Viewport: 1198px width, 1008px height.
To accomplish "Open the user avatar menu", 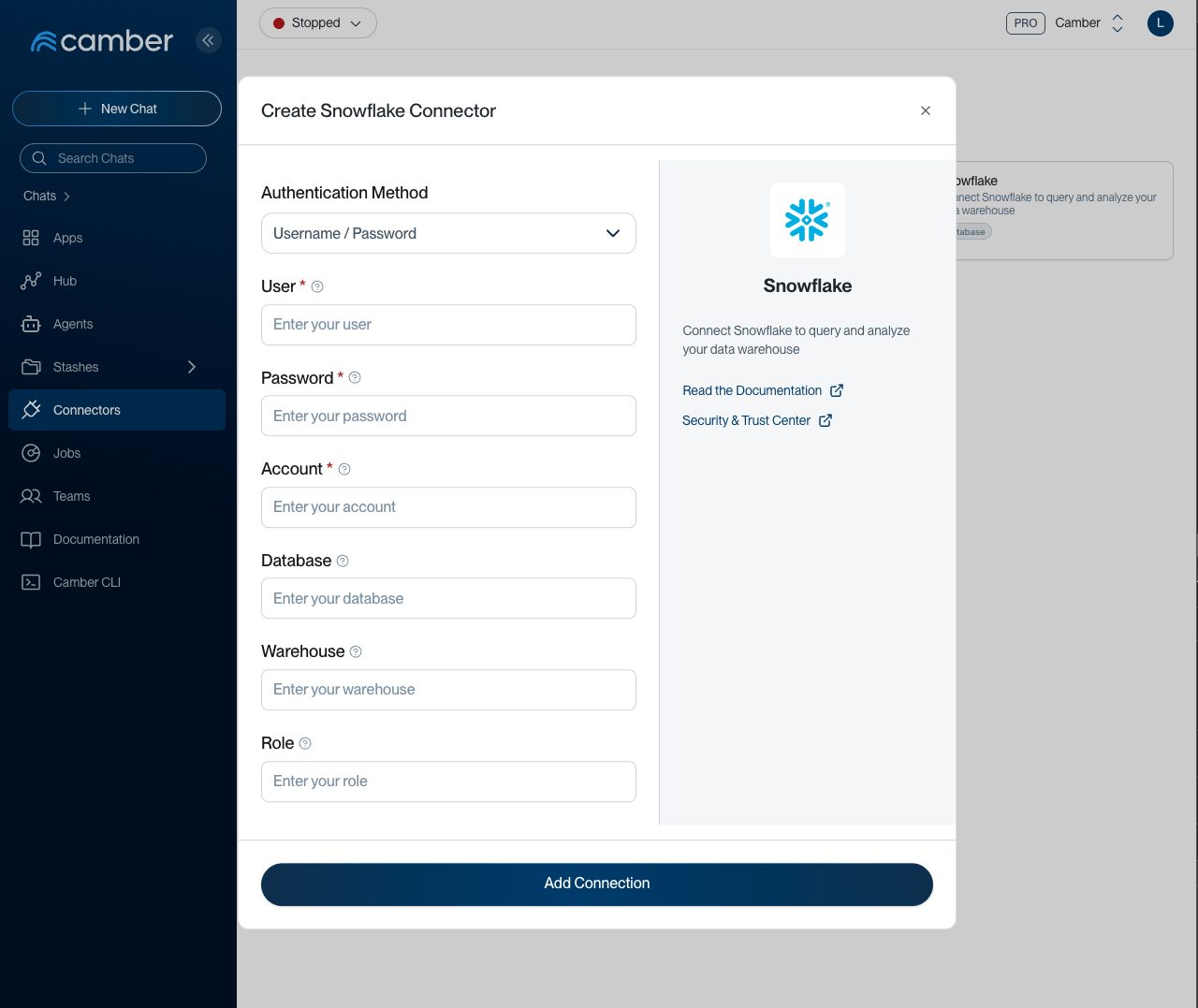I will 1160,22.
